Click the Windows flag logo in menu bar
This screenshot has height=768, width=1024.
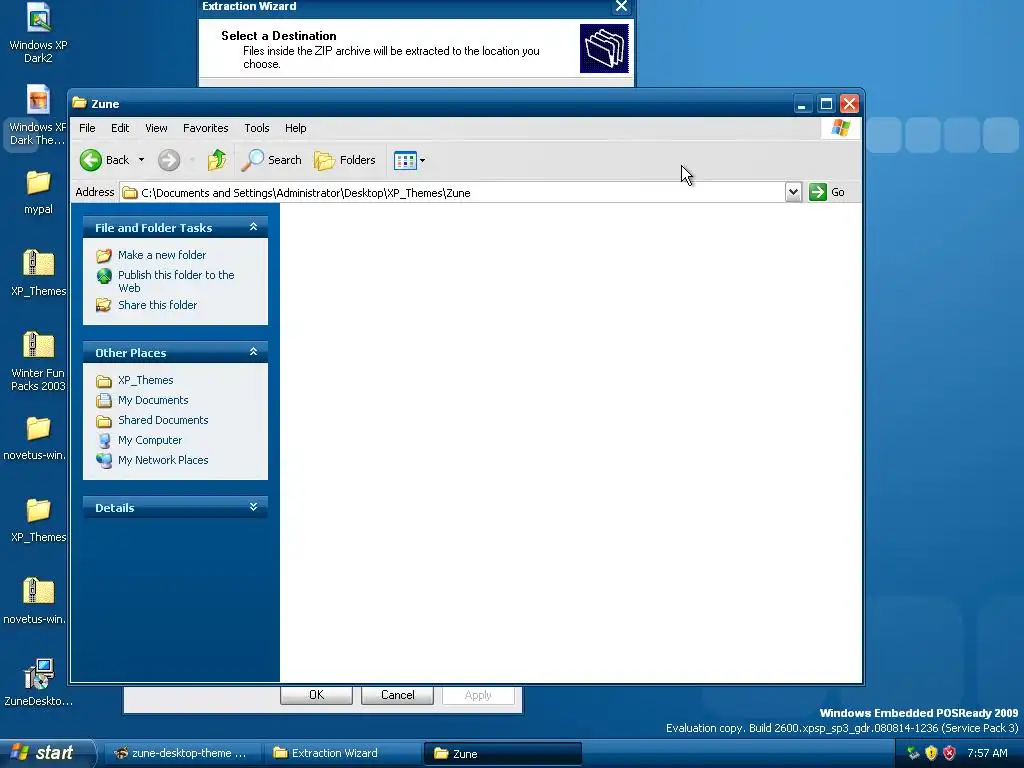[840, 128]
